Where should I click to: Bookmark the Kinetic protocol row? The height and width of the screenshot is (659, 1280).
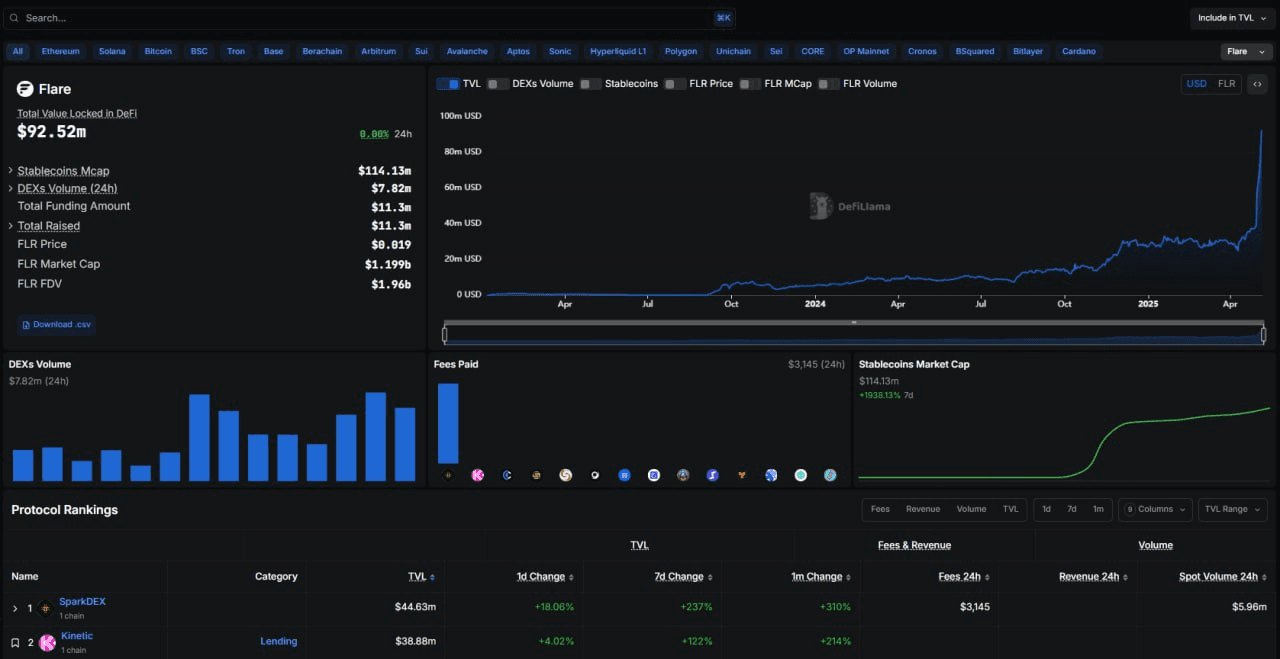(x=15, y=642)
